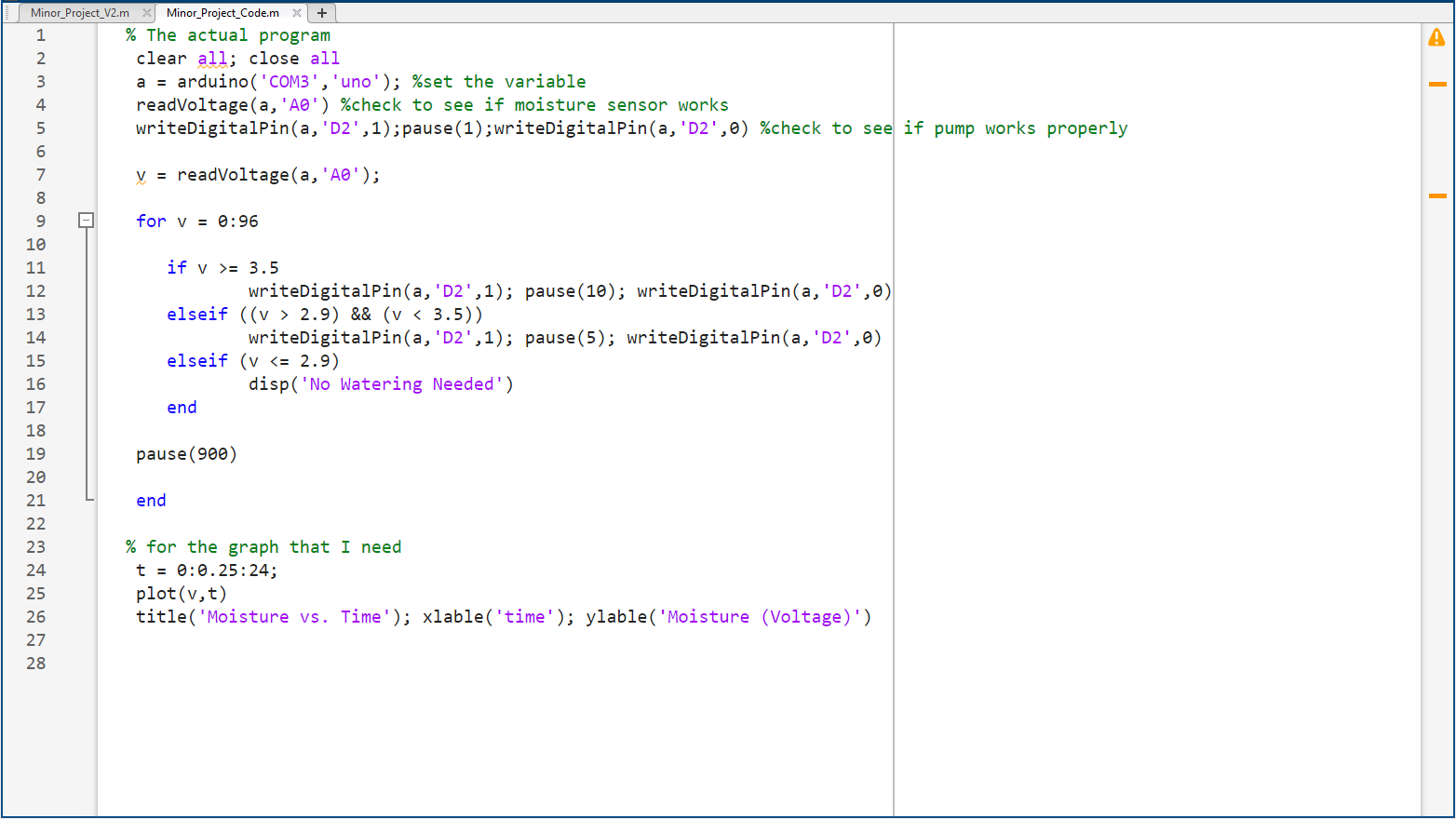
Task: Click the top orange warning marker indicator
Action: [1436, 83]
